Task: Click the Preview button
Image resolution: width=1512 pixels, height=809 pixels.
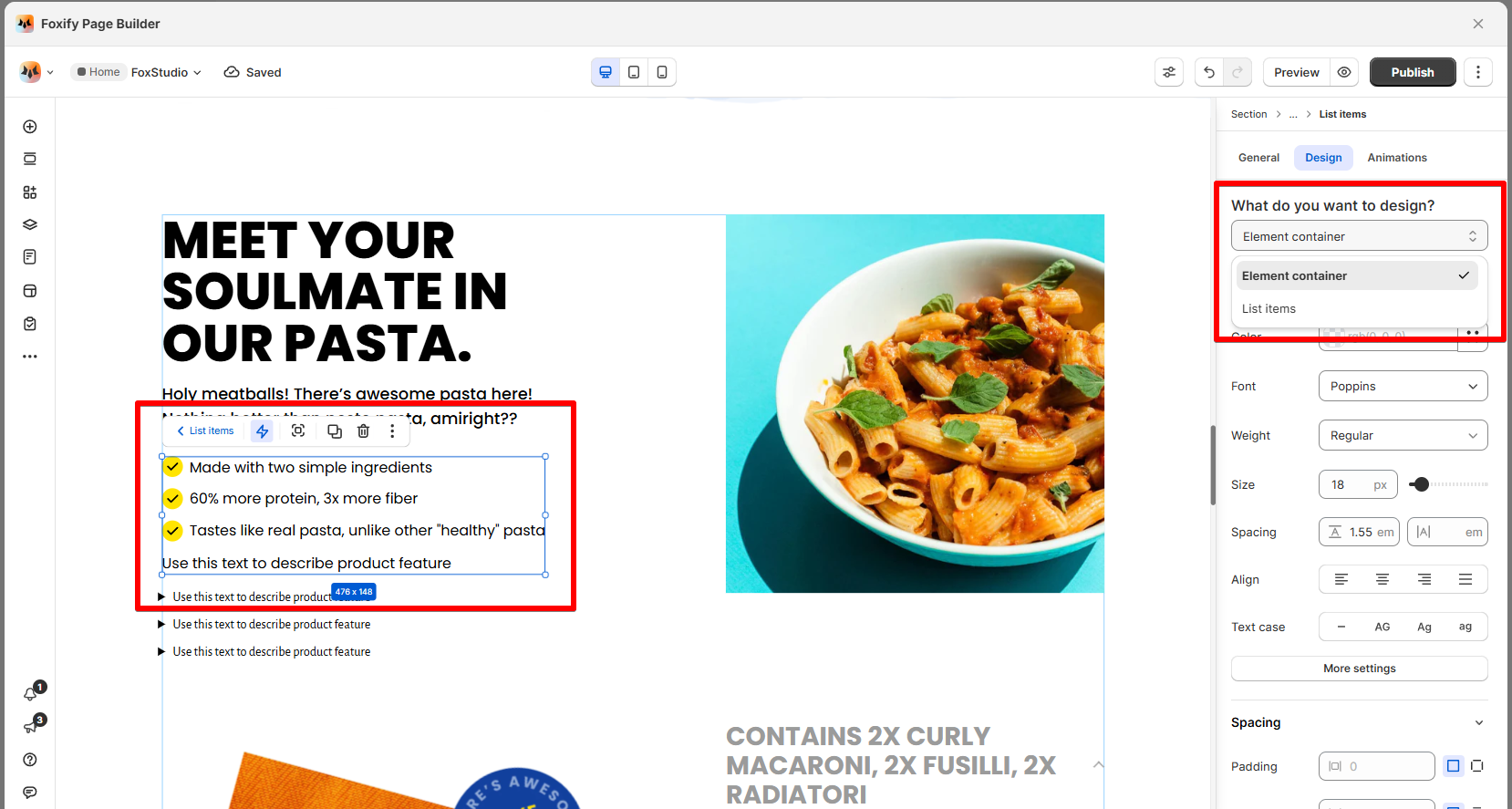Action: [1297, 72]
